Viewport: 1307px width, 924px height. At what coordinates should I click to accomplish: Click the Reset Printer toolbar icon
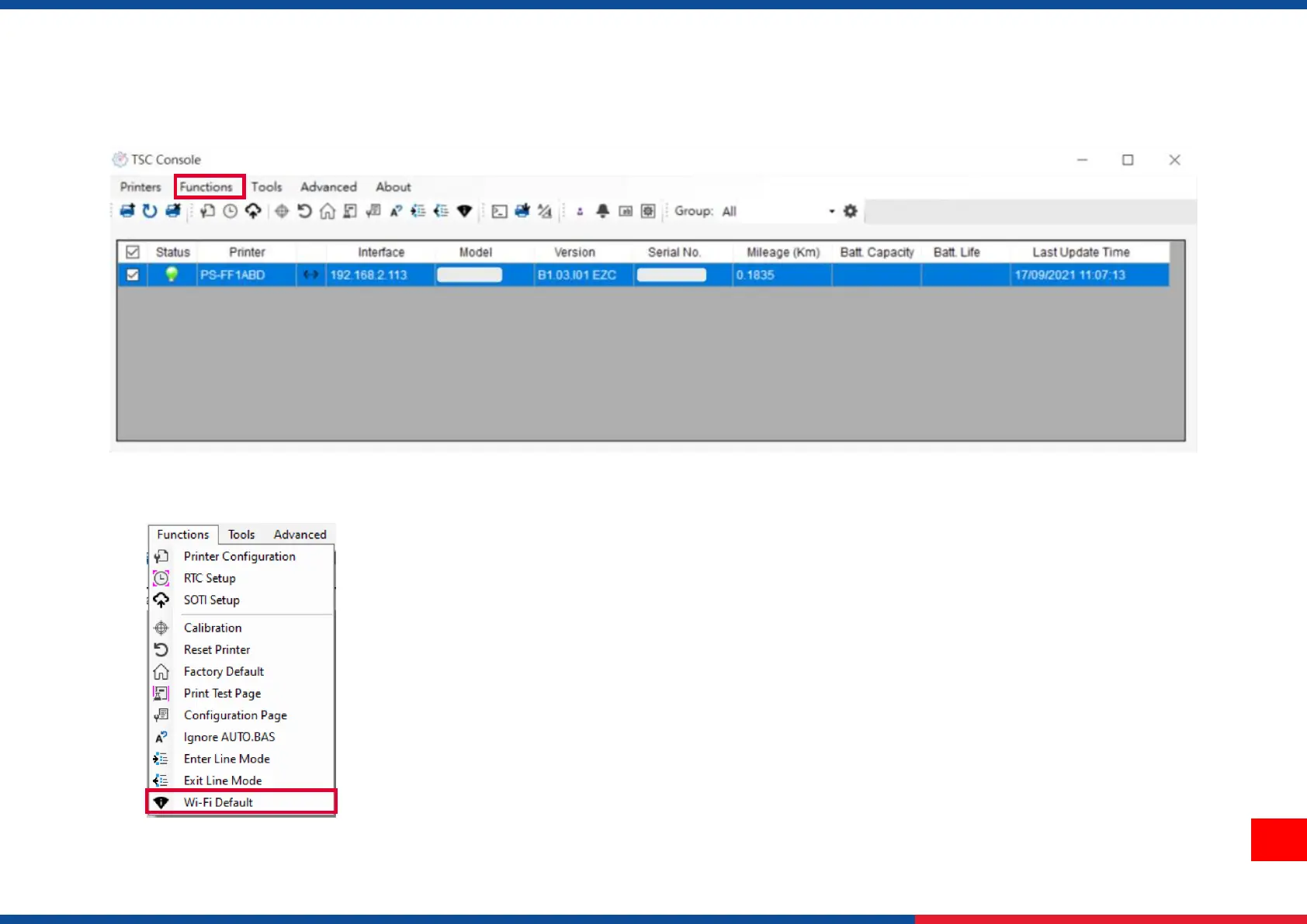[x=304, y=211]
